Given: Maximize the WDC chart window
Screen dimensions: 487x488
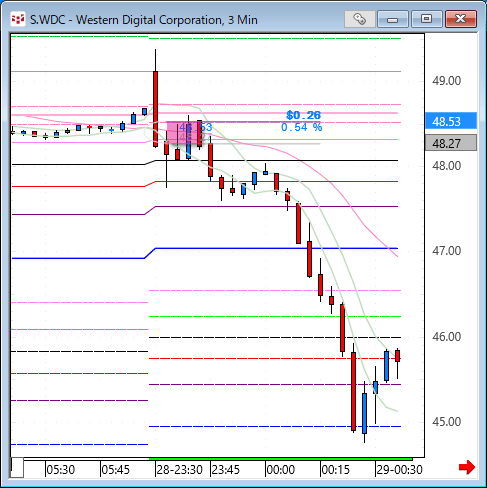Looking at the screenshot, I should [426, 19].
